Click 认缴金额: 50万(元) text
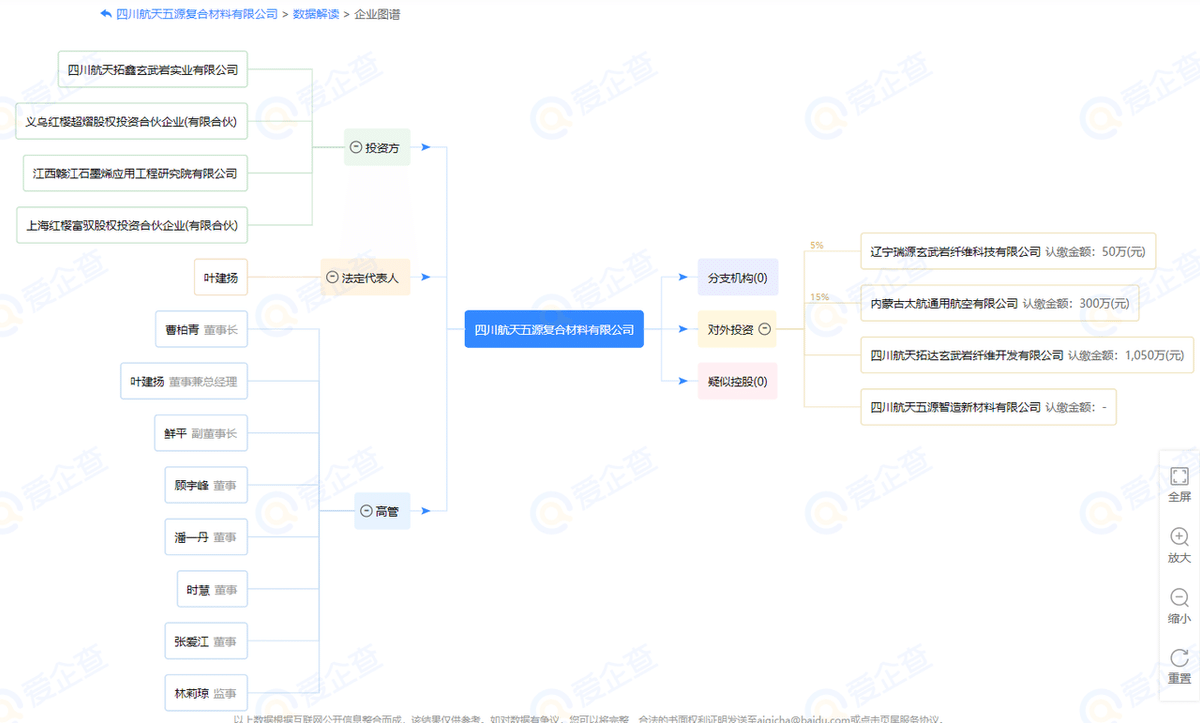Image resolution: width=1200 pixels, height=723 pixels. [x=1095, y=251]
